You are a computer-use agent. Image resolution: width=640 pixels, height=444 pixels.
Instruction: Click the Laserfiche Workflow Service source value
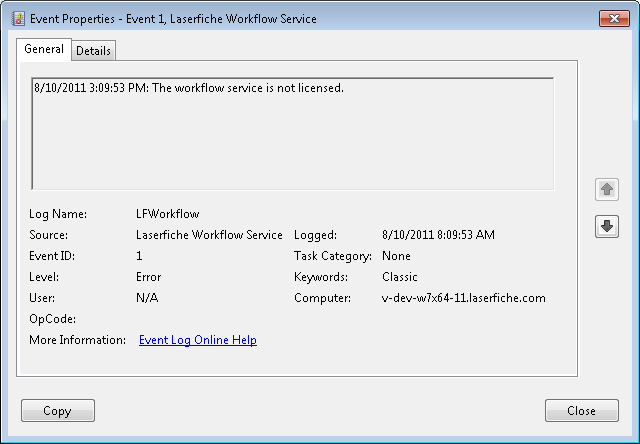209,235
